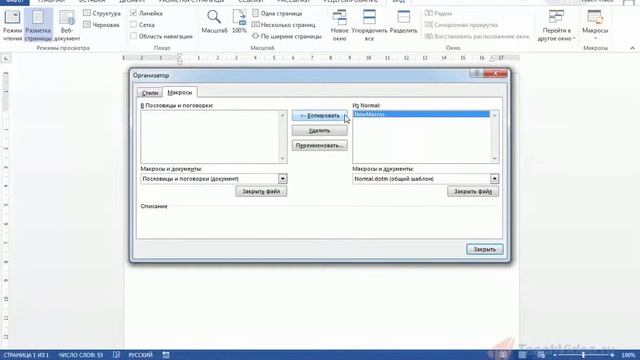Click Синхронная прокрутка option
The height and width of the screenshot is (360, 640).
pyautogui.click(x=461, y=25)
